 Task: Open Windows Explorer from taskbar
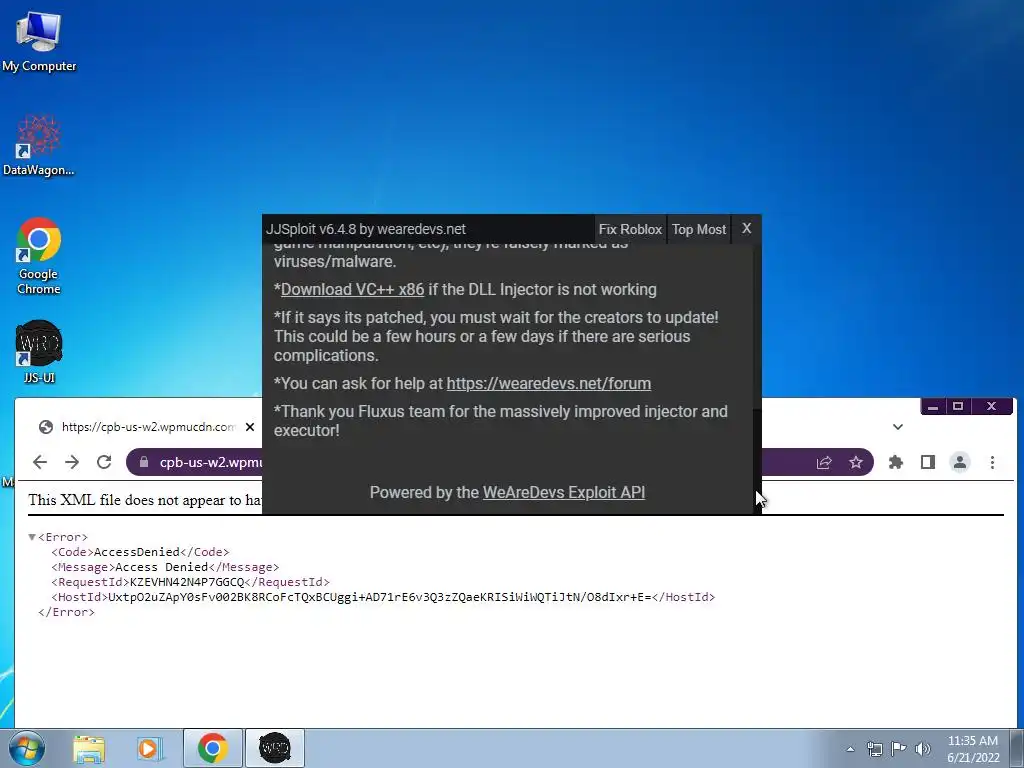click(89, 748)
